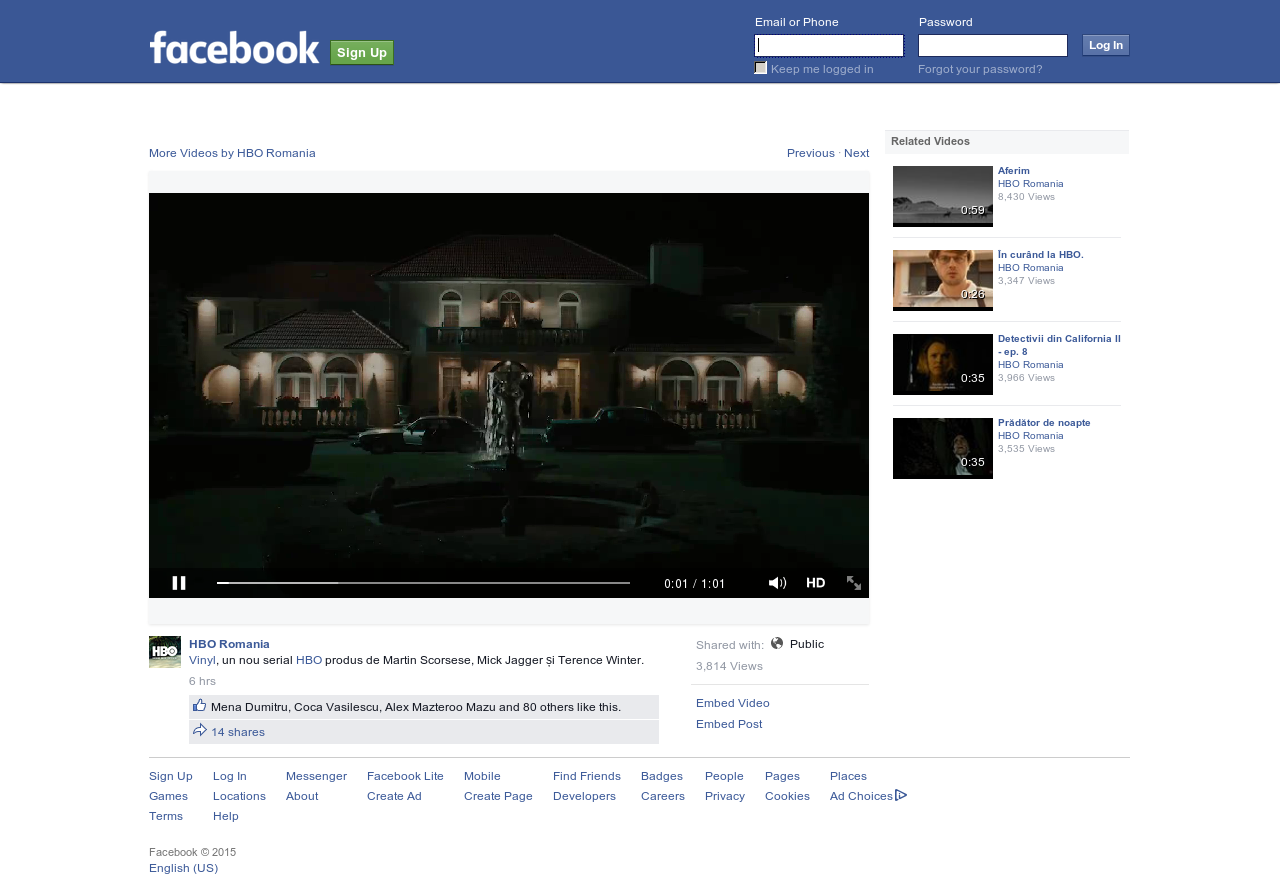Open the Vinyl link in description
The image size is (1280, 884).
click(202, 660)
